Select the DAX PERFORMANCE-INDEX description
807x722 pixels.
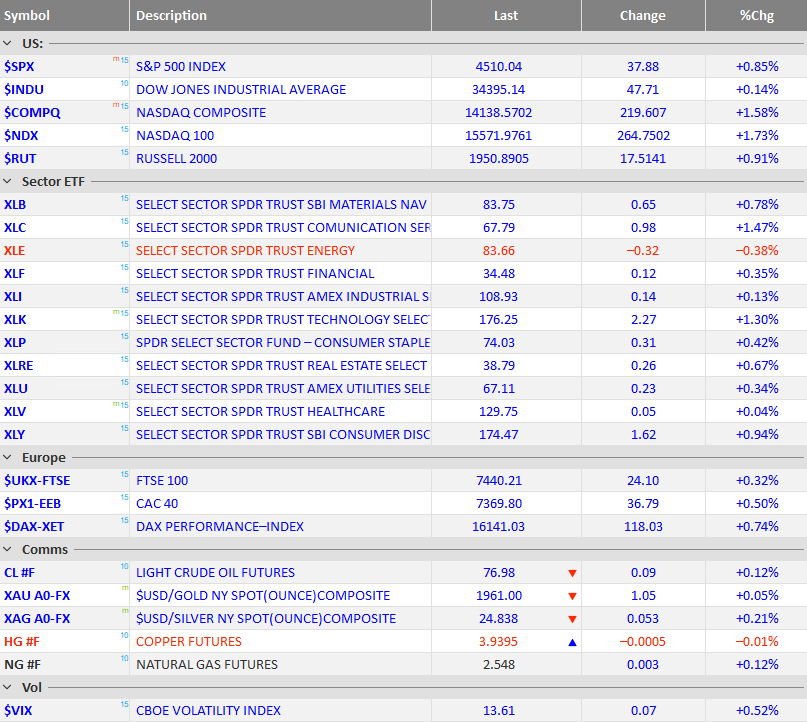point(220,526)
